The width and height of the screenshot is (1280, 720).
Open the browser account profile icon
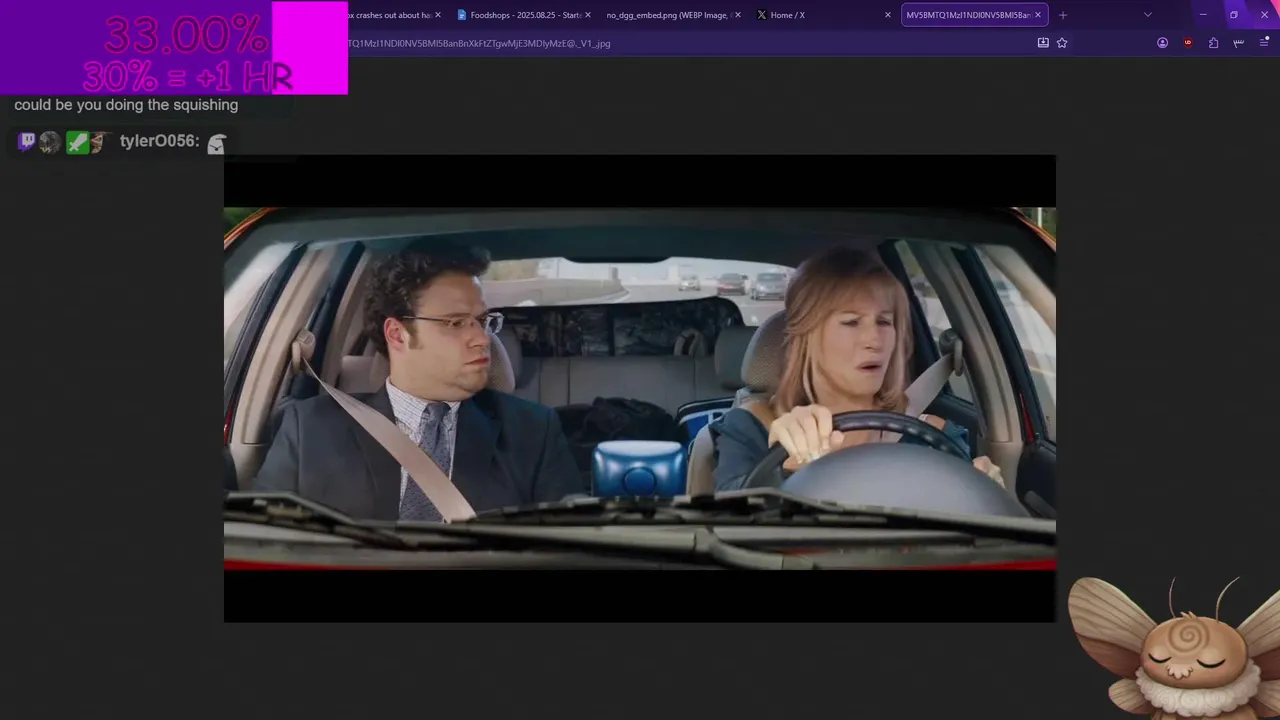(x=1162, y=43)
